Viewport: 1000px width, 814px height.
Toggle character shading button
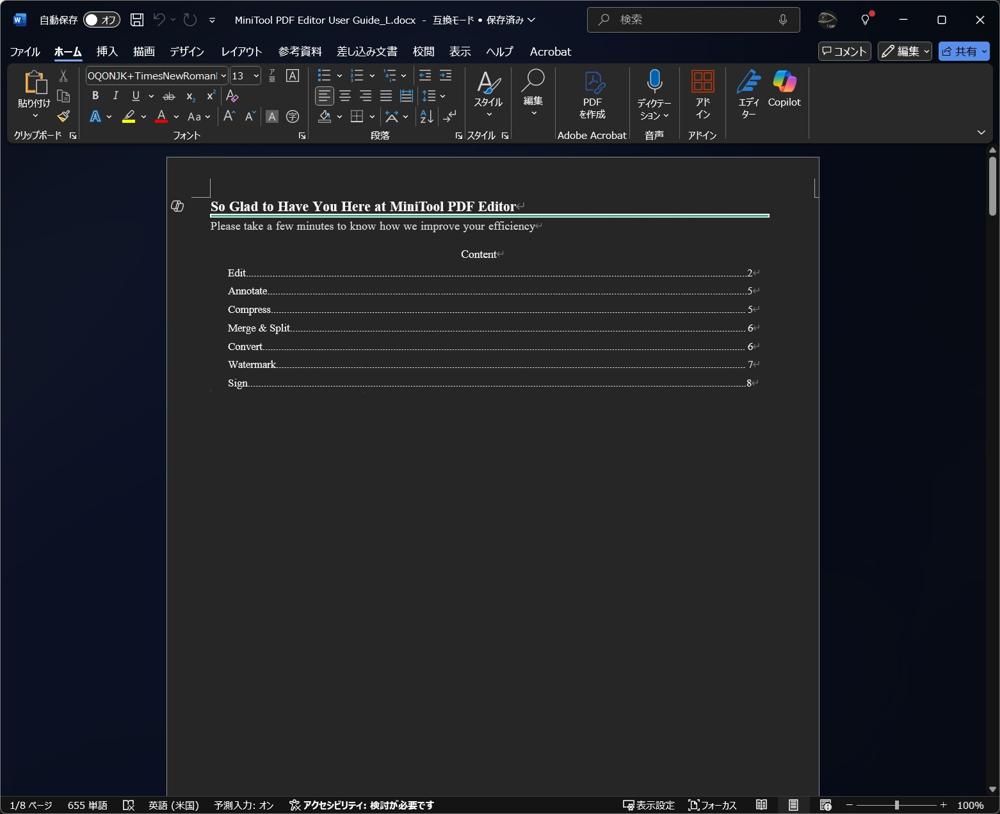pos(272,116)
